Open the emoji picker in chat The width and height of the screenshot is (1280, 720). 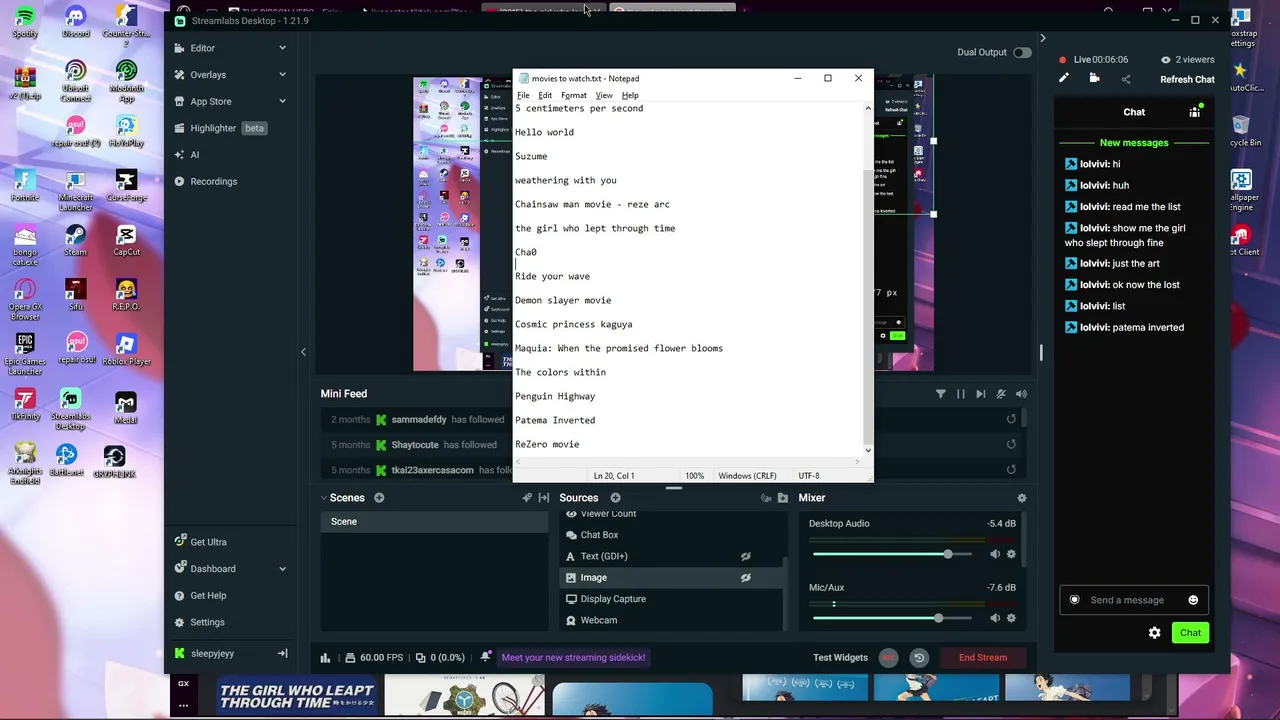(x=1193, y=600)
